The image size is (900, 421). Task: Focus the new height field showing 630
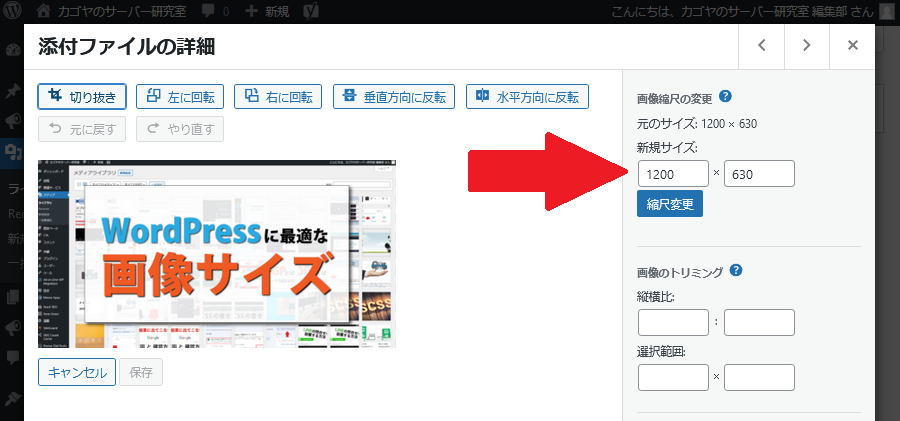(759, 174)
